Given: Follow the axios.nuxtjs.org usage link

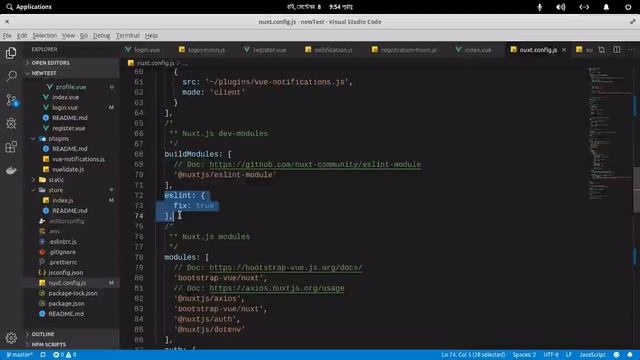Looking at the screenshot, I should (276, 288).
